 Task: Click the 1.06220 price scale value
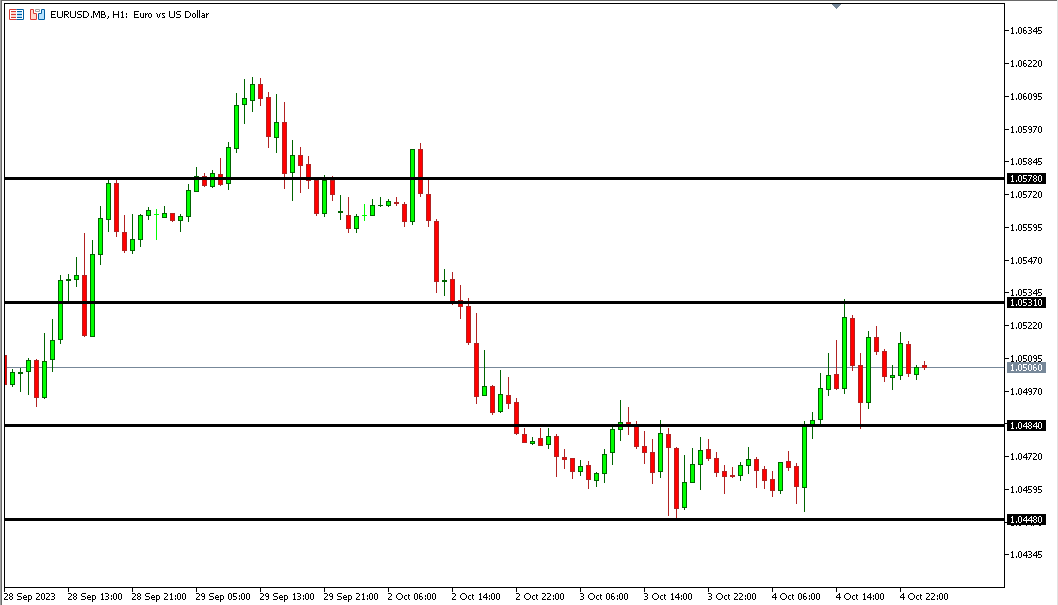click(x=1026, y=63)
